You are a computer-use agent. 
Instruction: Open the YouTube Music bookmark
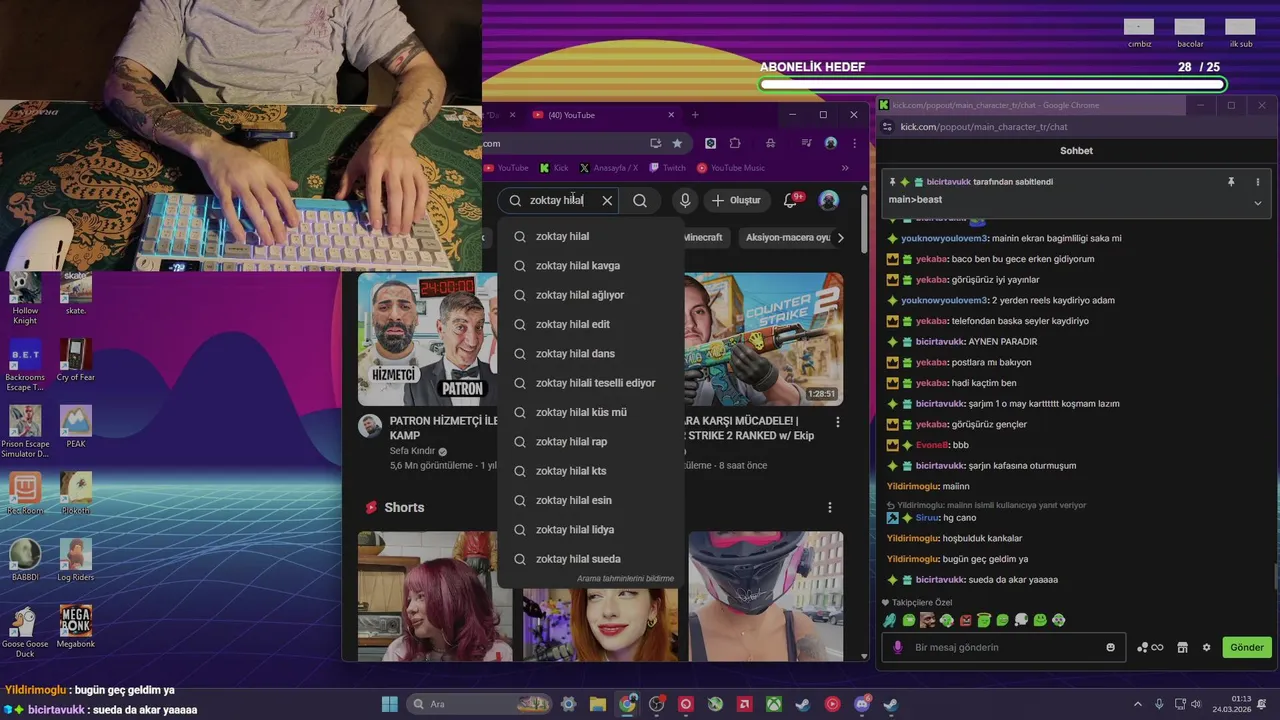[x=731, y=168]
